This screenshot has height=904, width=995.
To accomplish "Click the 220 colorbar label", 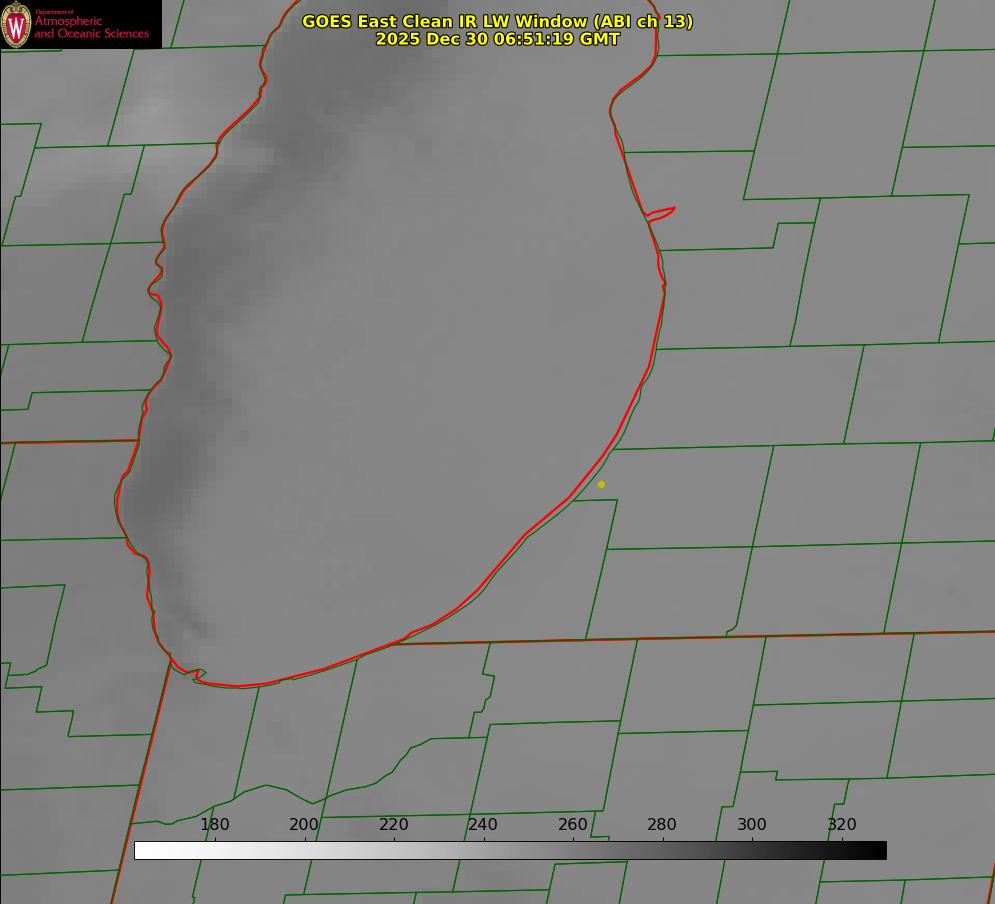I will tap(393, 824).
